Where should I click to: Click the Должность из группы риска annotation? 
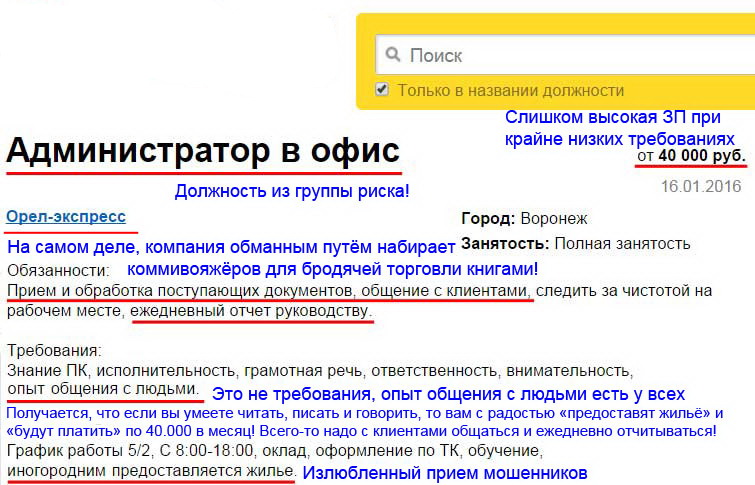pos(292,190)
